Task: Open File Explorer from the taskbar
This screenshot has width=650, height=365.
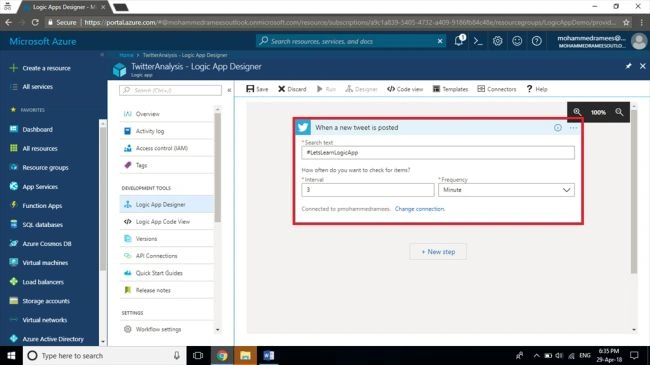Action: (245, 355)
